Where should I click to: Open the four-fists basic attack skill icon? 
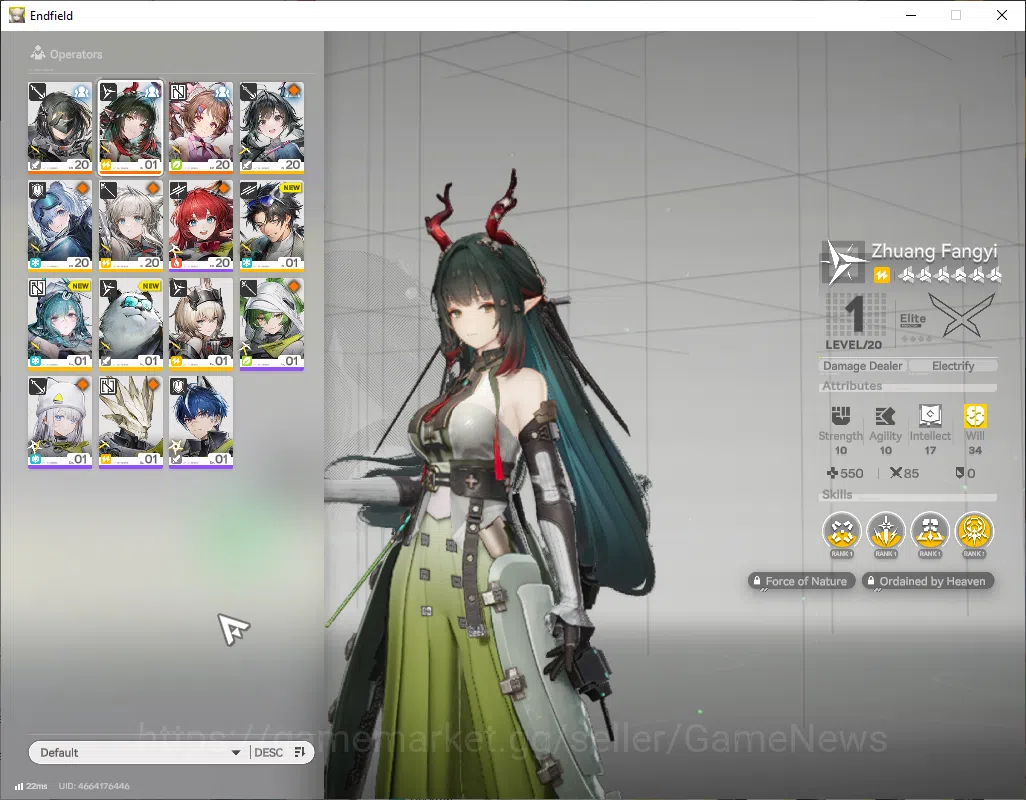(841, 531)
